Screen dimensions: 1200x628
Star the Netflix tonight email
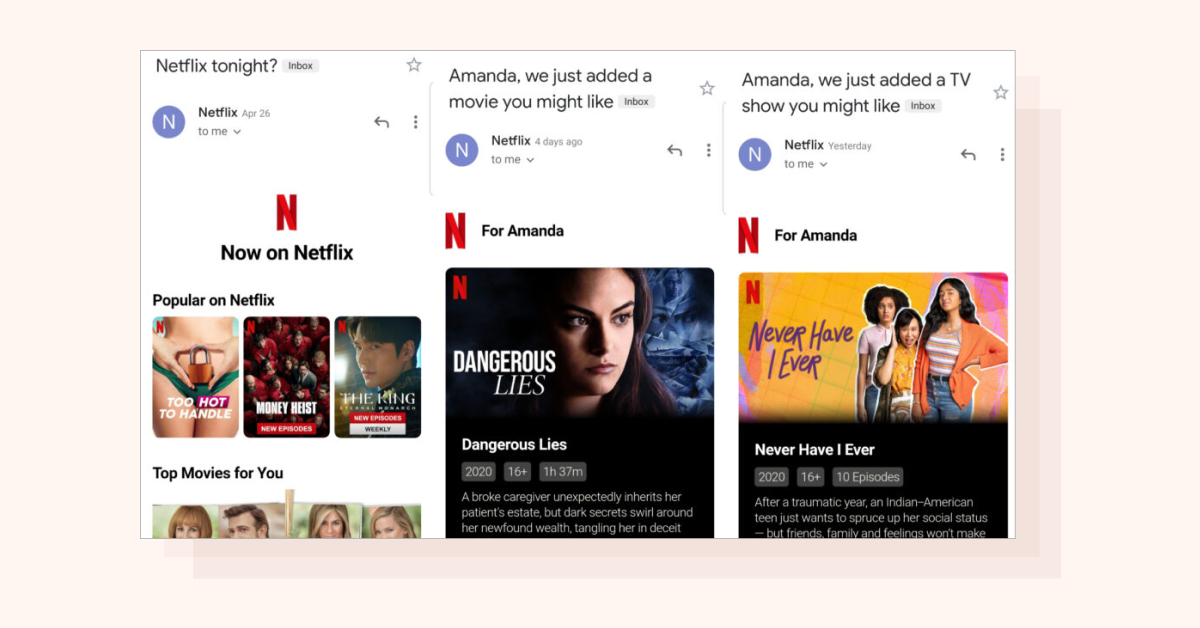pyautogui.click(x=413, y=64)
